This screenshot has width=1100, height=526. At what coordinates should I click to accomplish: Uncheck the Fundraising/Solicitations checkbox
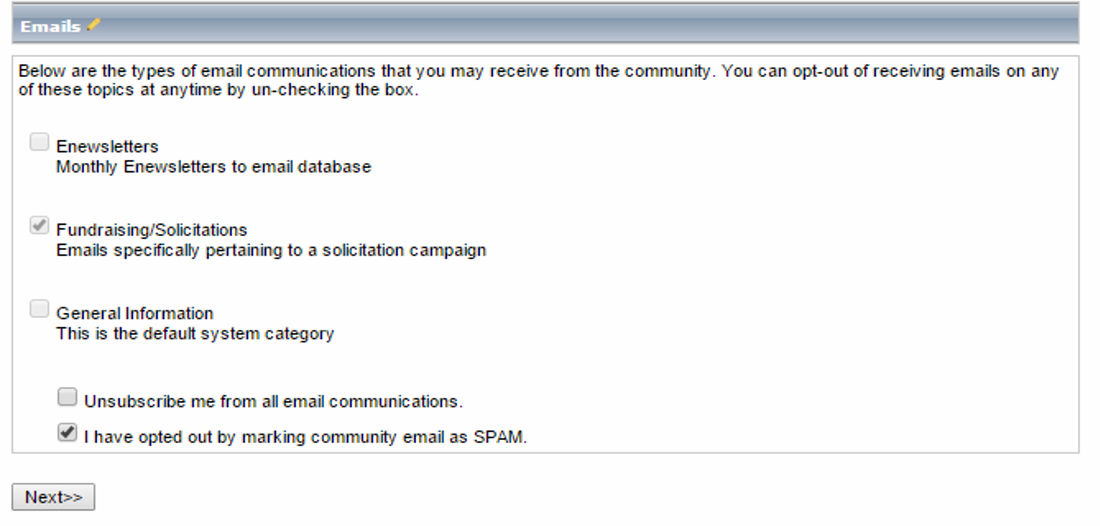tap(39, 225)
